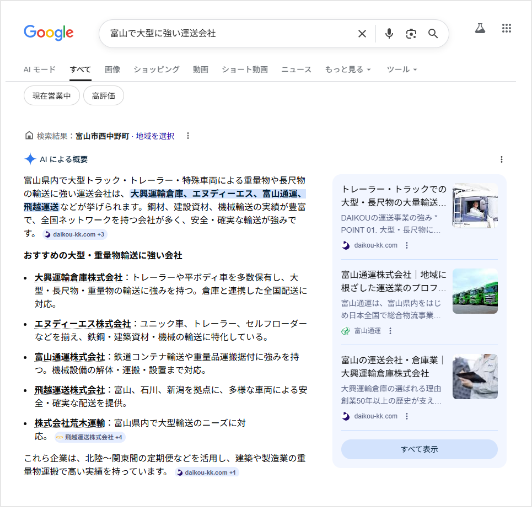
Task: Click 株式会社荒木運輸 in the list
Action: (x=70, y=423)
